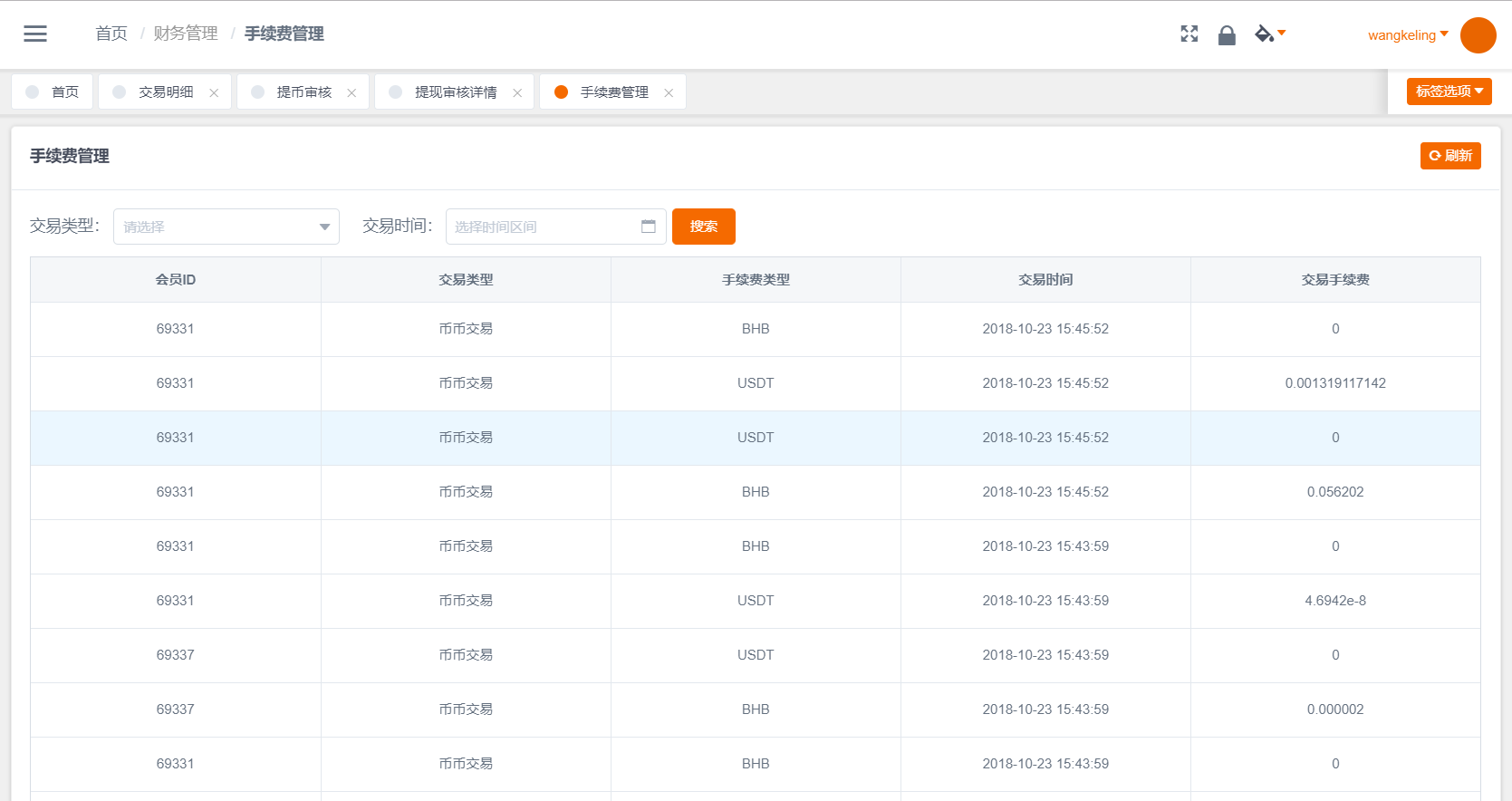Image resolution: width=1512 pixels, height=801 pixels.
Task: Open the 交易类型 select dropdown
Action: 226,227
